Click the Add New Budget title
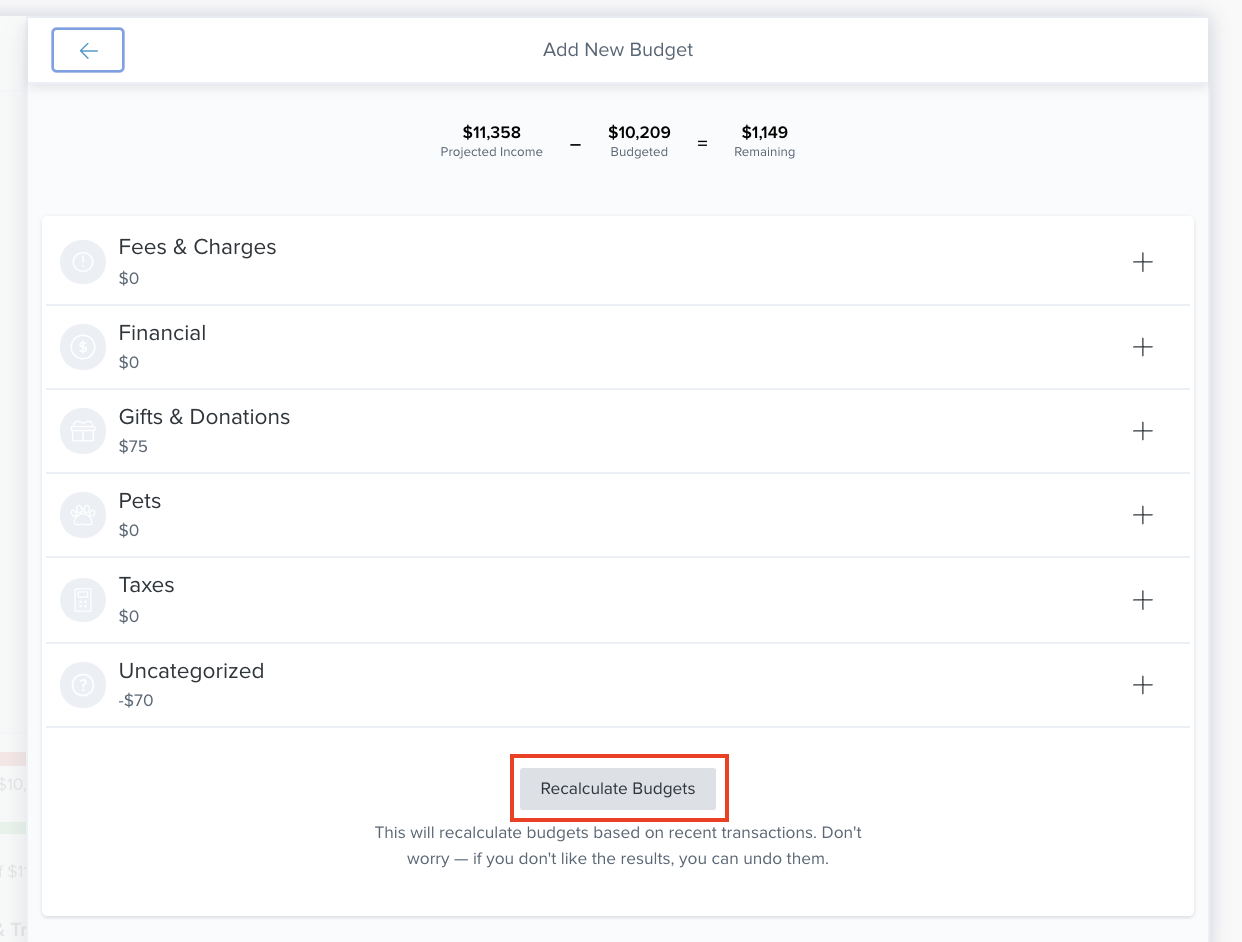1242x942 pixels. click(x=618, y=50)
